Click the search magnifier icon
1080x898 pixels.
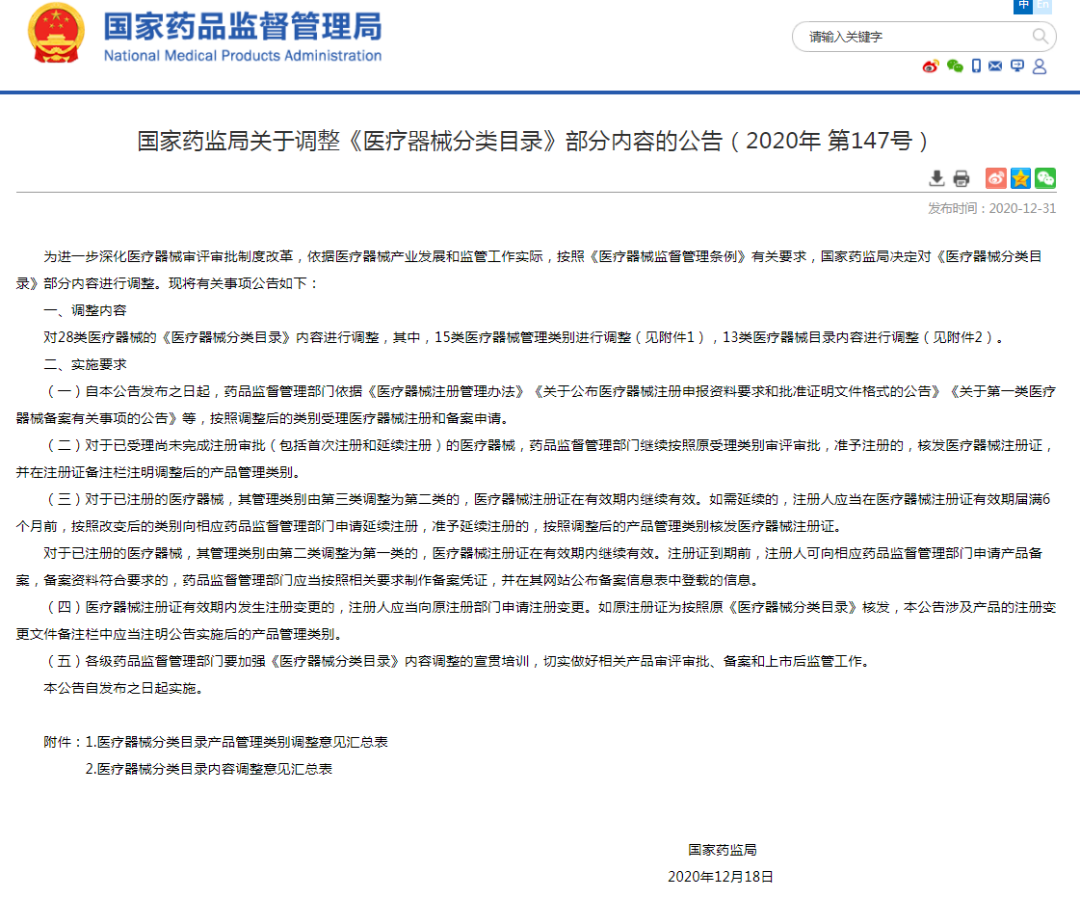[1041, 36]
